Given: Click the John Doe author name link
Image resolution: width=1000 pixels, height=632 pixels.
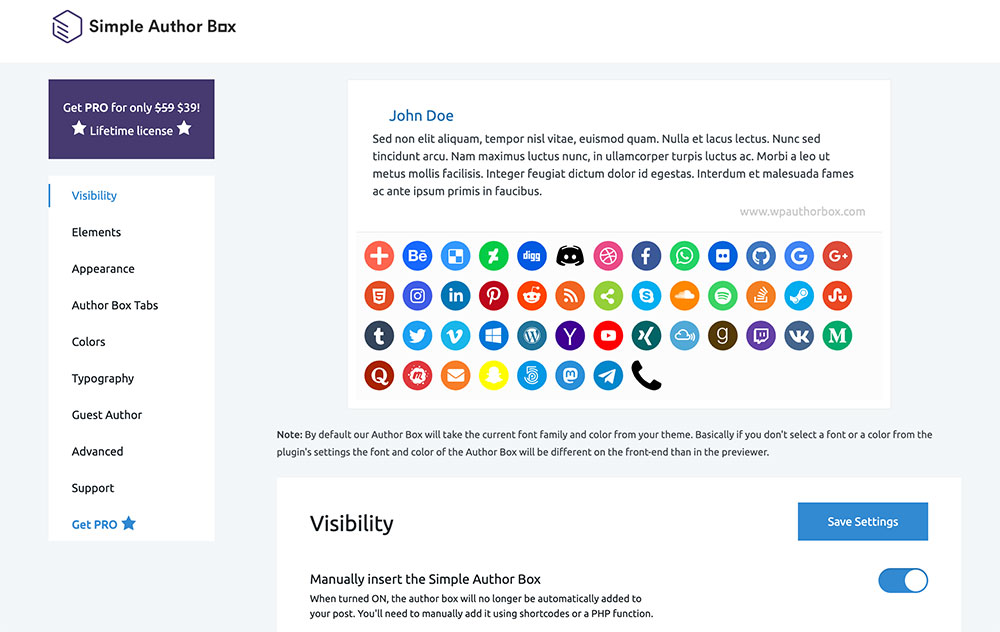Looking at the screenshot, I should click(421, 116).
